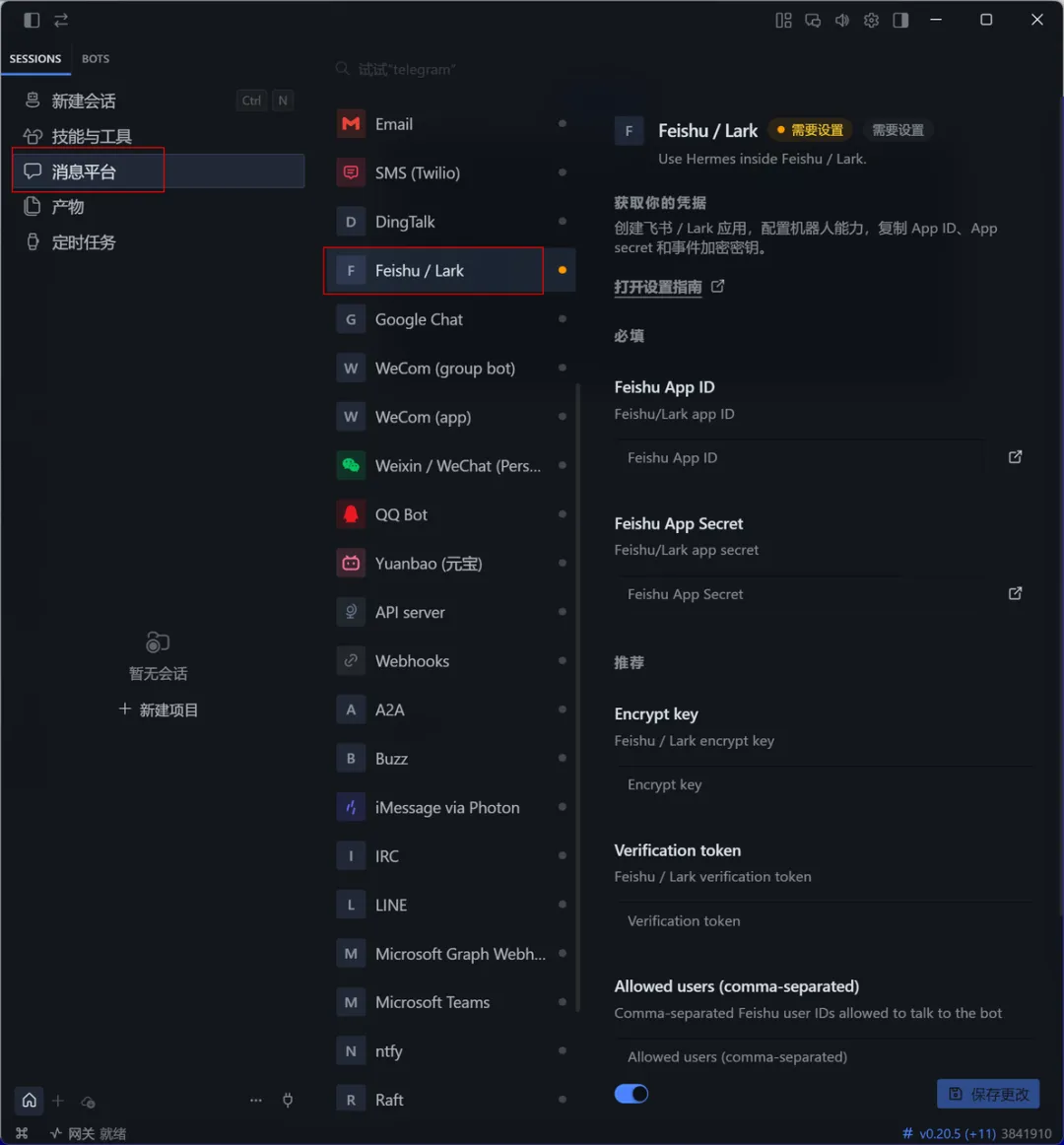Click the home icon at bottom left
Viewport: 1064px width, 1145px height.
click(30, 1100)
